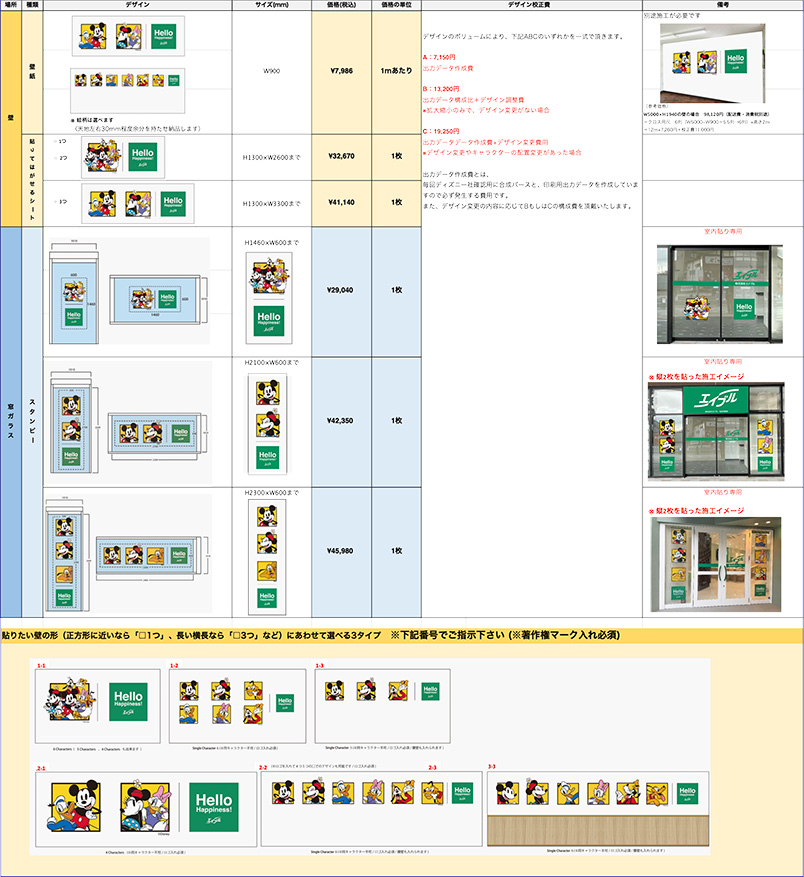Choose the layout sample labeled 1-1
The height and width of the screenshot is (877, 804).
pos(98,706)
